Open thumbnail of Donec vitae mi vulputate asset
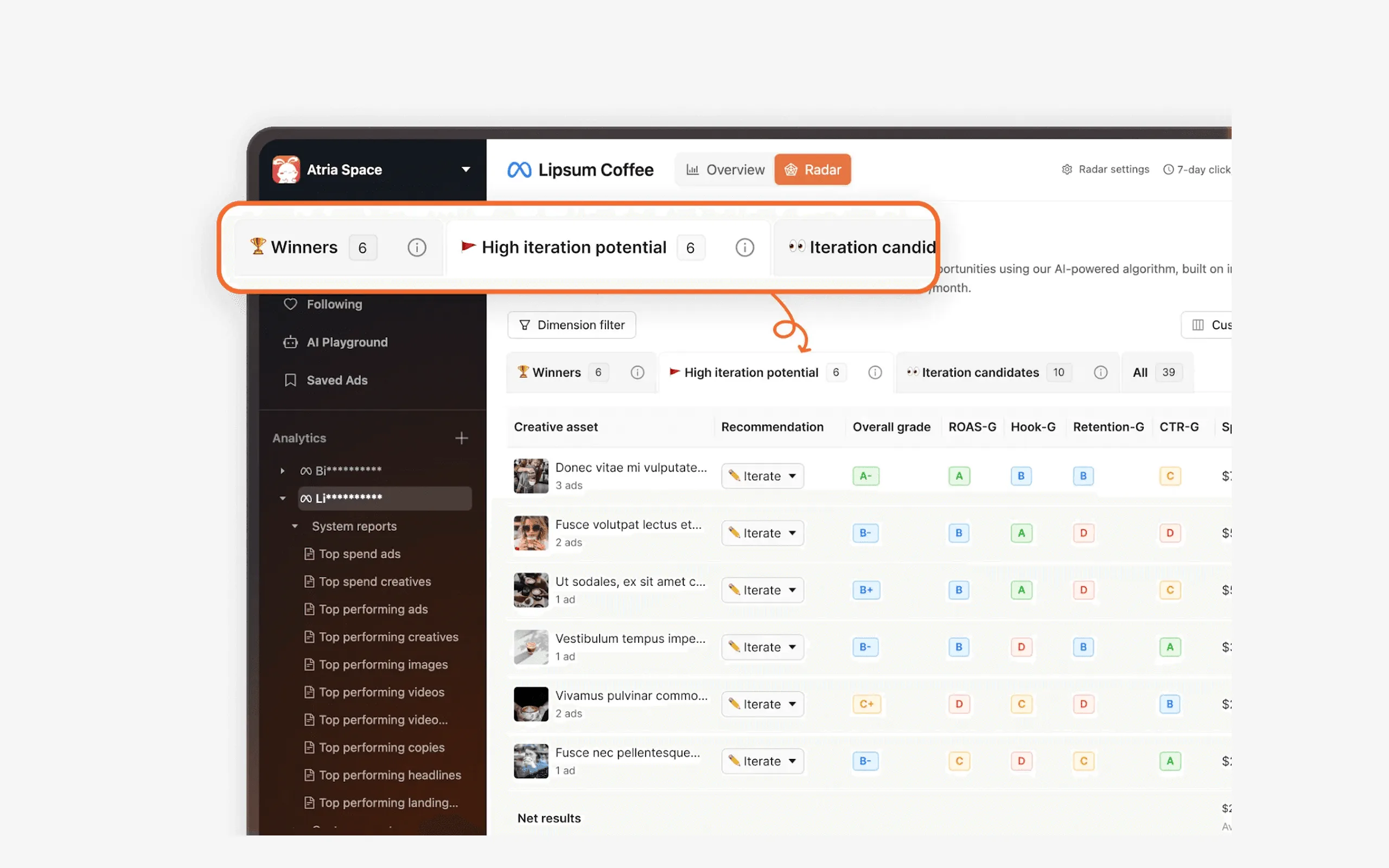 [x=531, y=476]
